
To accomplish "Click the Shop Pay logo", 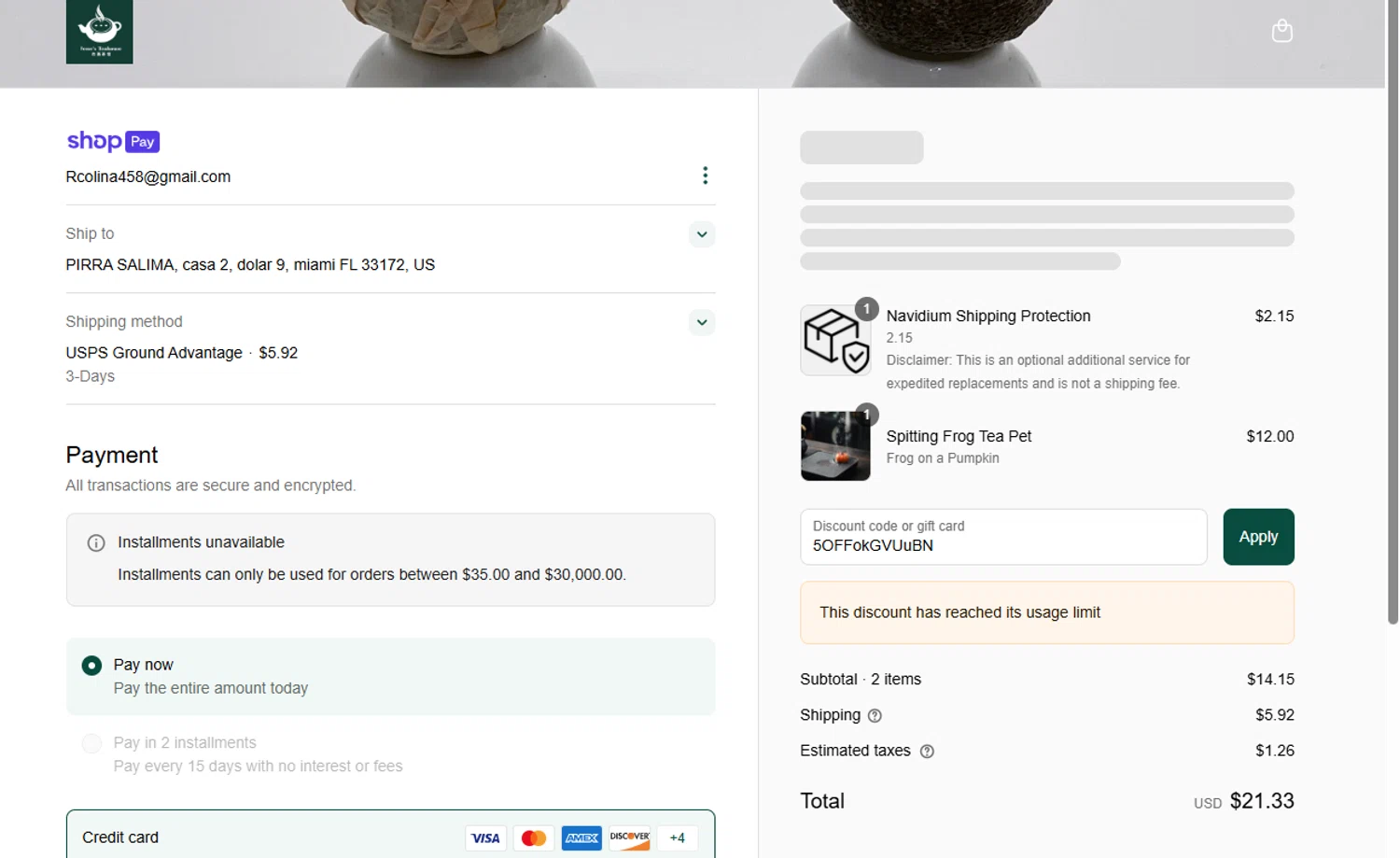I will pyautogui.click(x=113, y=141).
